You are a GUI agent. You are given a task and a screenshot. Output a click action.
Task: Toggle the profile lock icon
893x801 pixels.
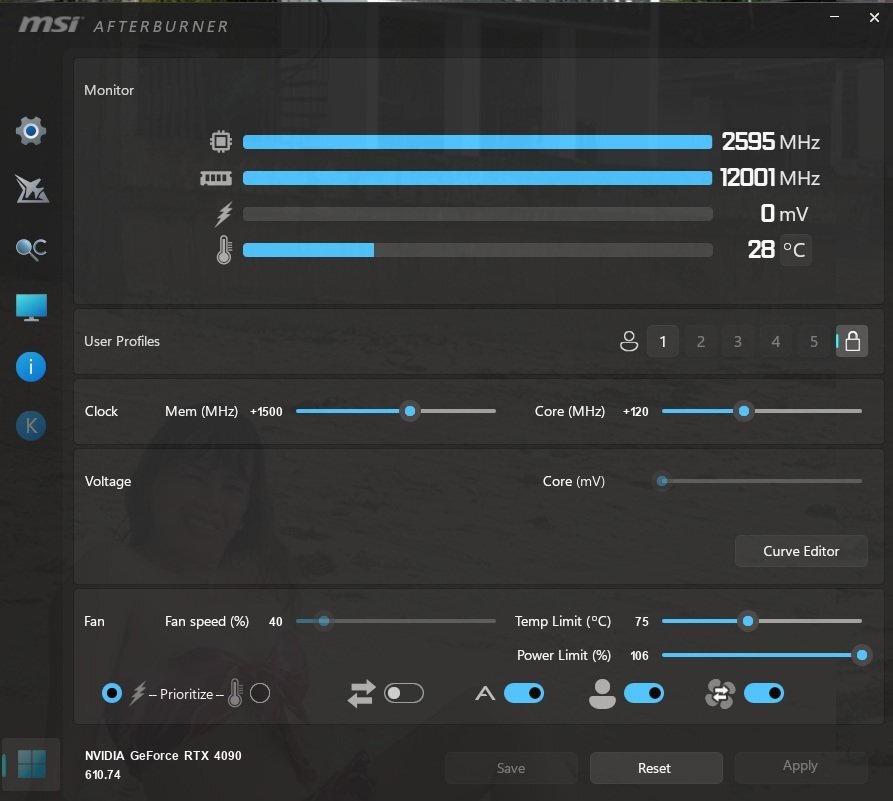(852, 341)
